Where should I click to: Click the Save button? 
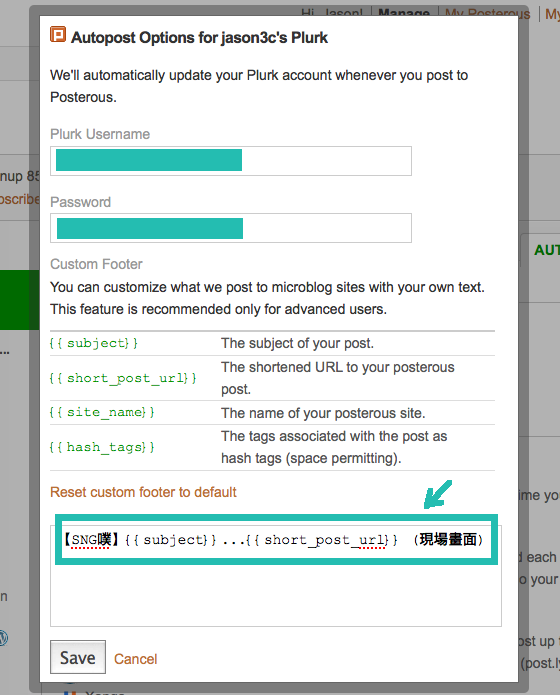78,657
